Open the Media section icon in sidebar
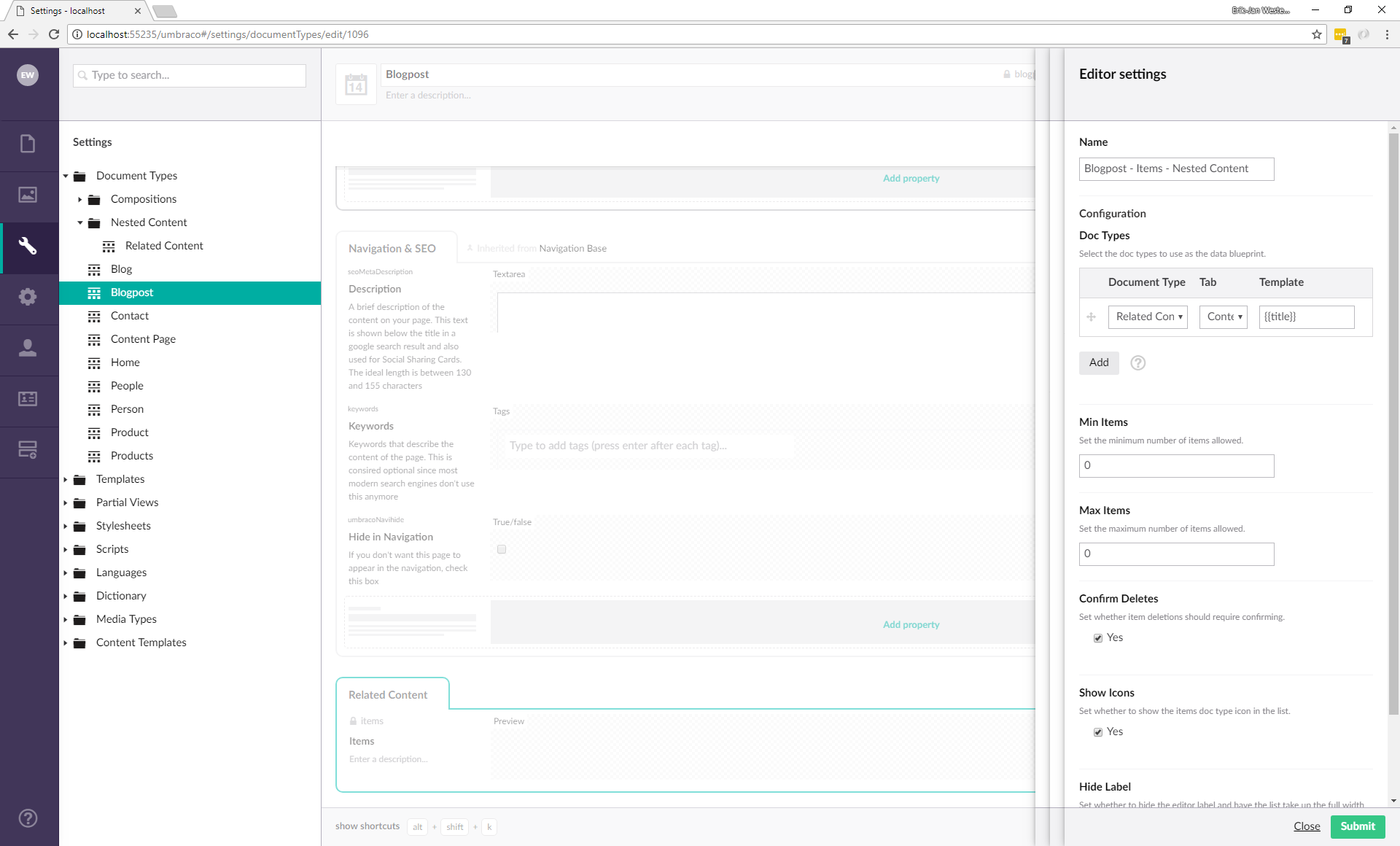This screenshot has height=846, width=1400. point(28,195)
